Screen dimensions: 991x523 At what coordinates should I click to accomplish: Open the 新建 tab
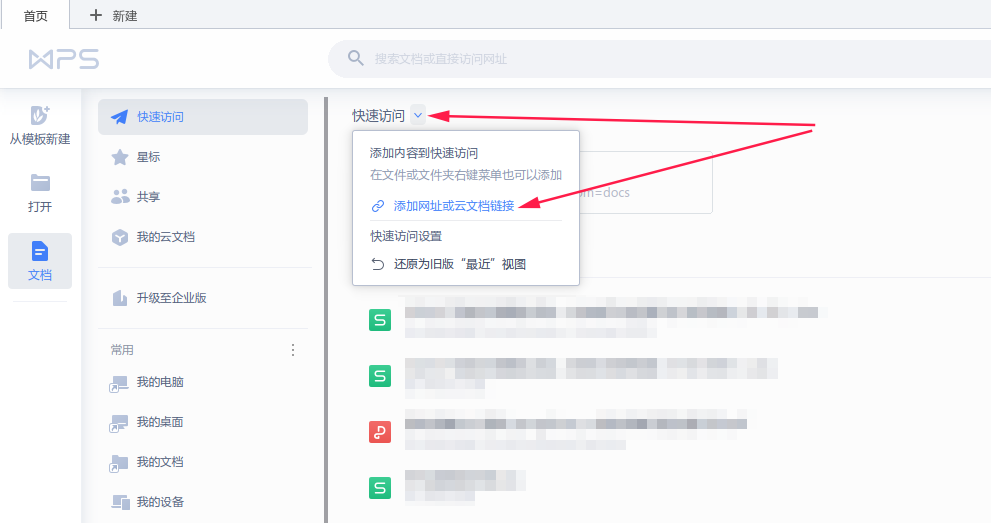click(x=114, y=15)
